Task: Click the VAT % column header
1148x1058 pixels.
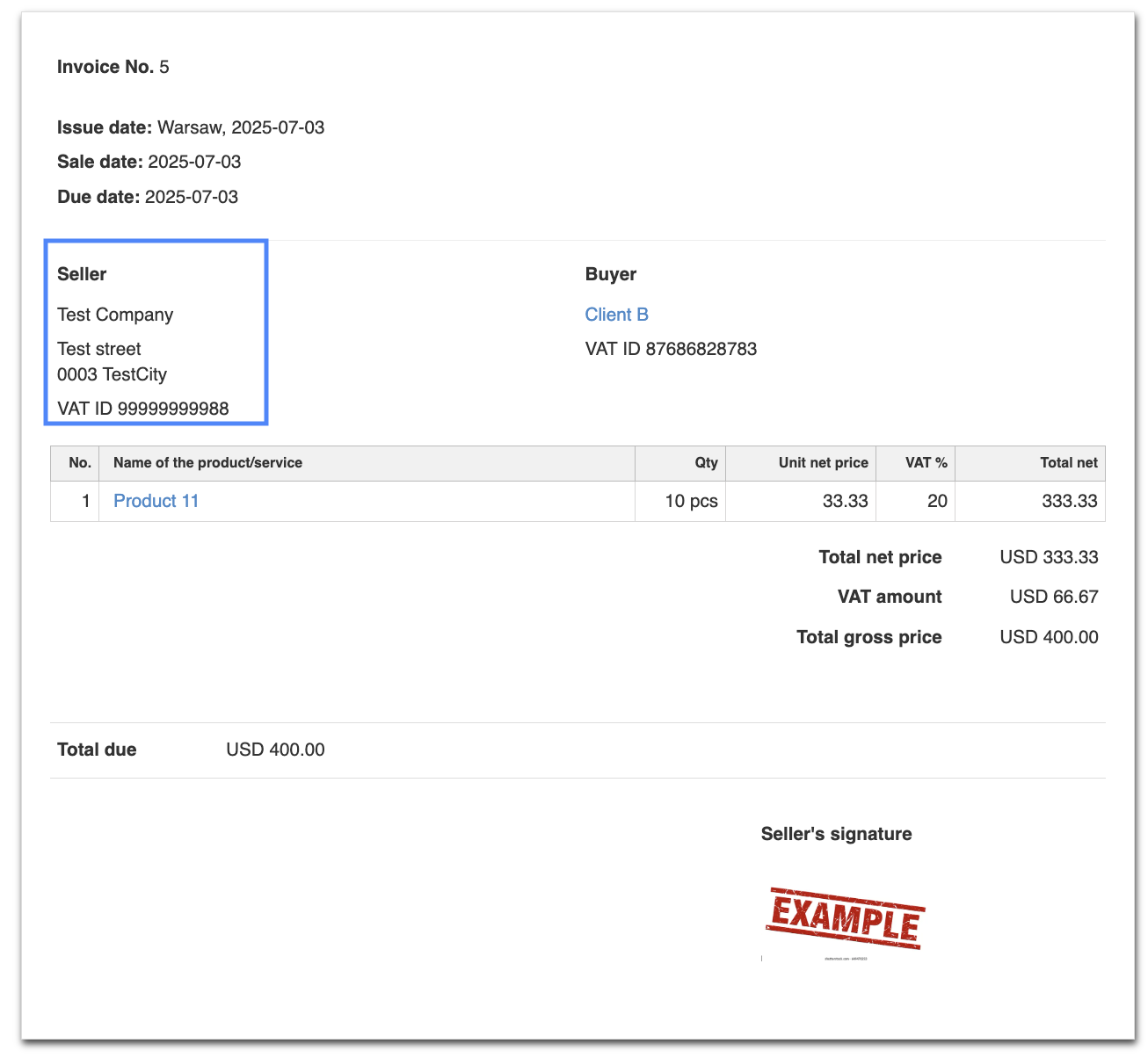Action: [x=915, y=463]
